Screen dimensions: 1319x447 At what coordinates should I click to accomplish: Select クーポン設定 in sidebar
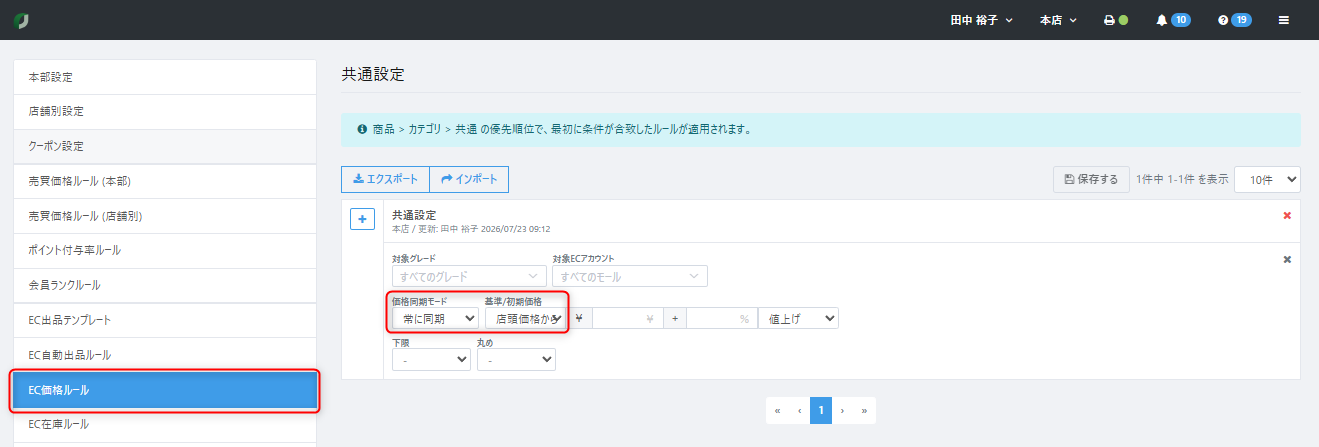[165, 146]
